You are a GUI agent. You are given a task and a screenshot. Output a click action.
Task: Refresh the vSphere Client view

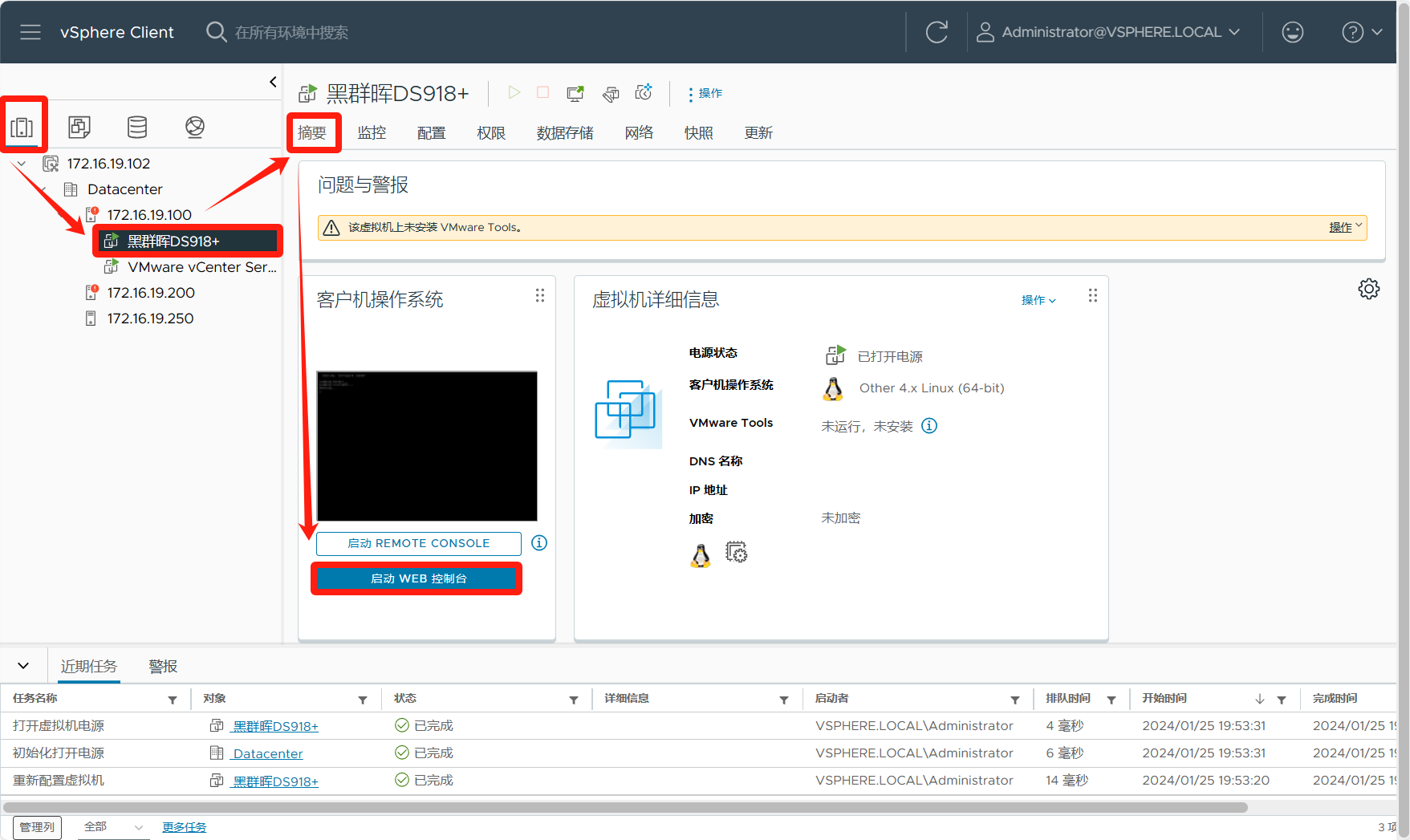tap(937, 32)
